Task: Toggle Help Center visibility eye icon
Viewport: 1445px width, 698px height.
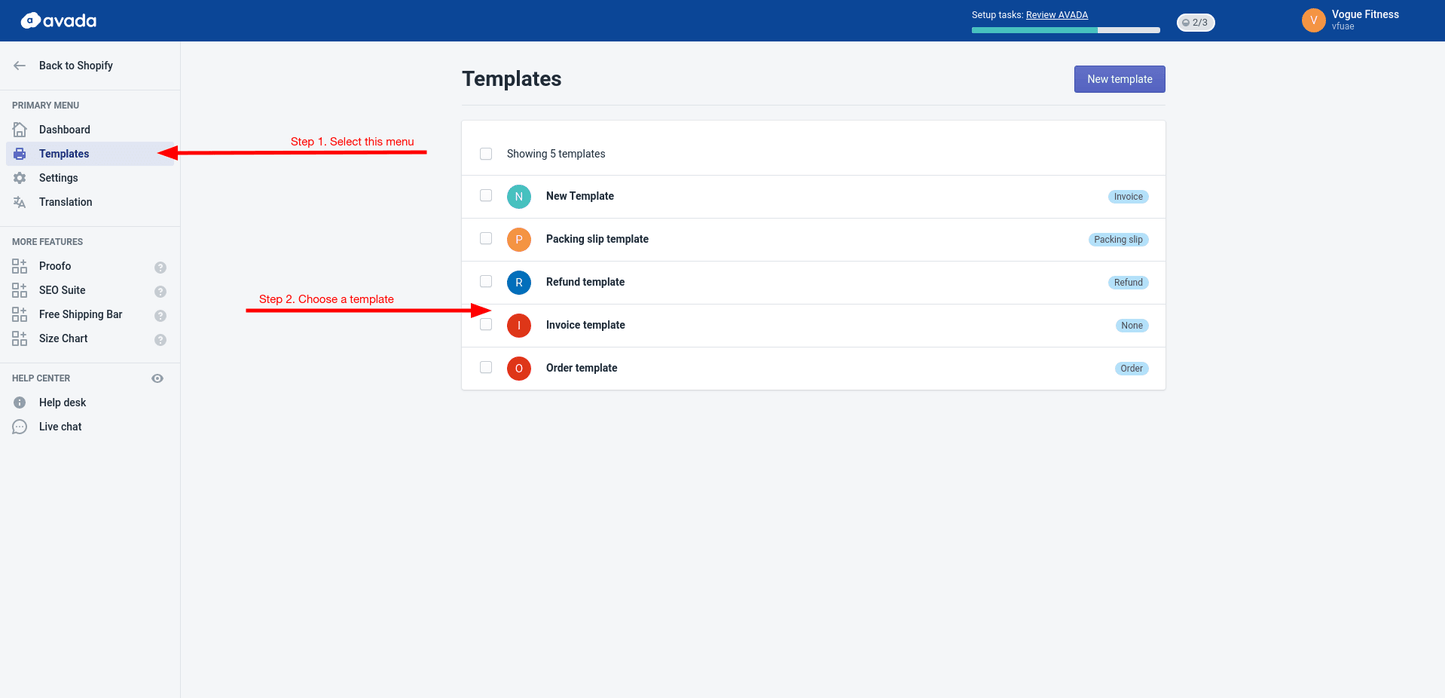Action: pyautogui.click(x=157, y=379)
